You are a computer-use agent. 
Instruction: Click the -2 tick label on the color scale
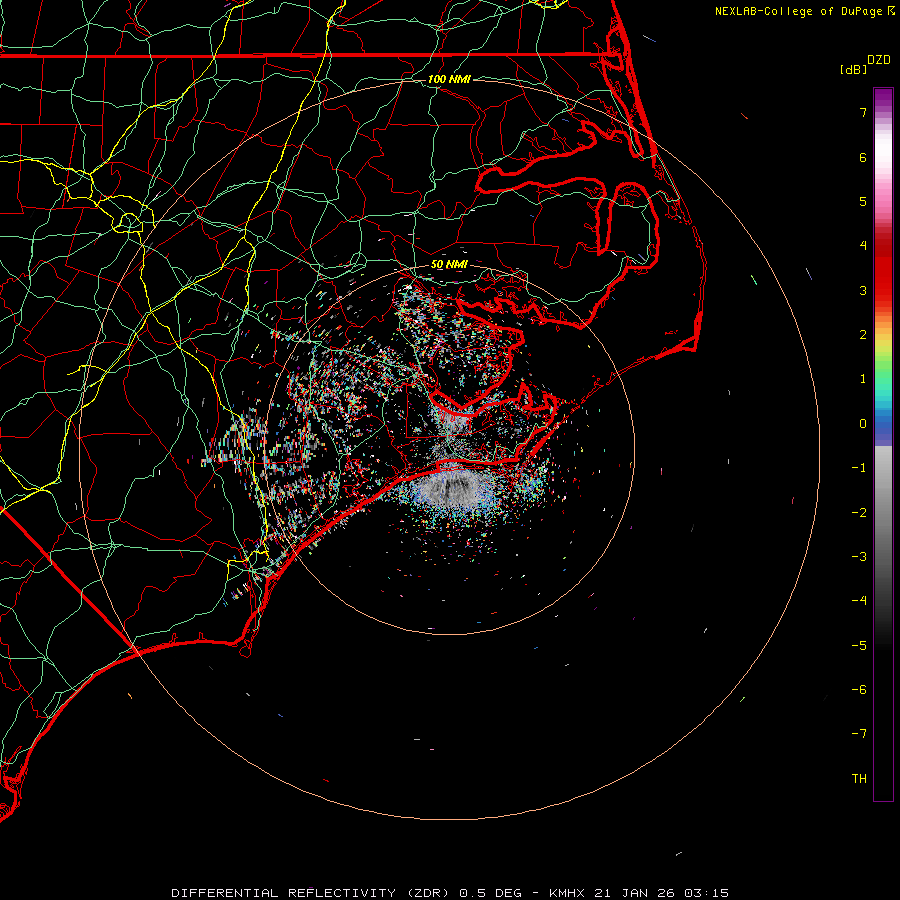(859, 513)
